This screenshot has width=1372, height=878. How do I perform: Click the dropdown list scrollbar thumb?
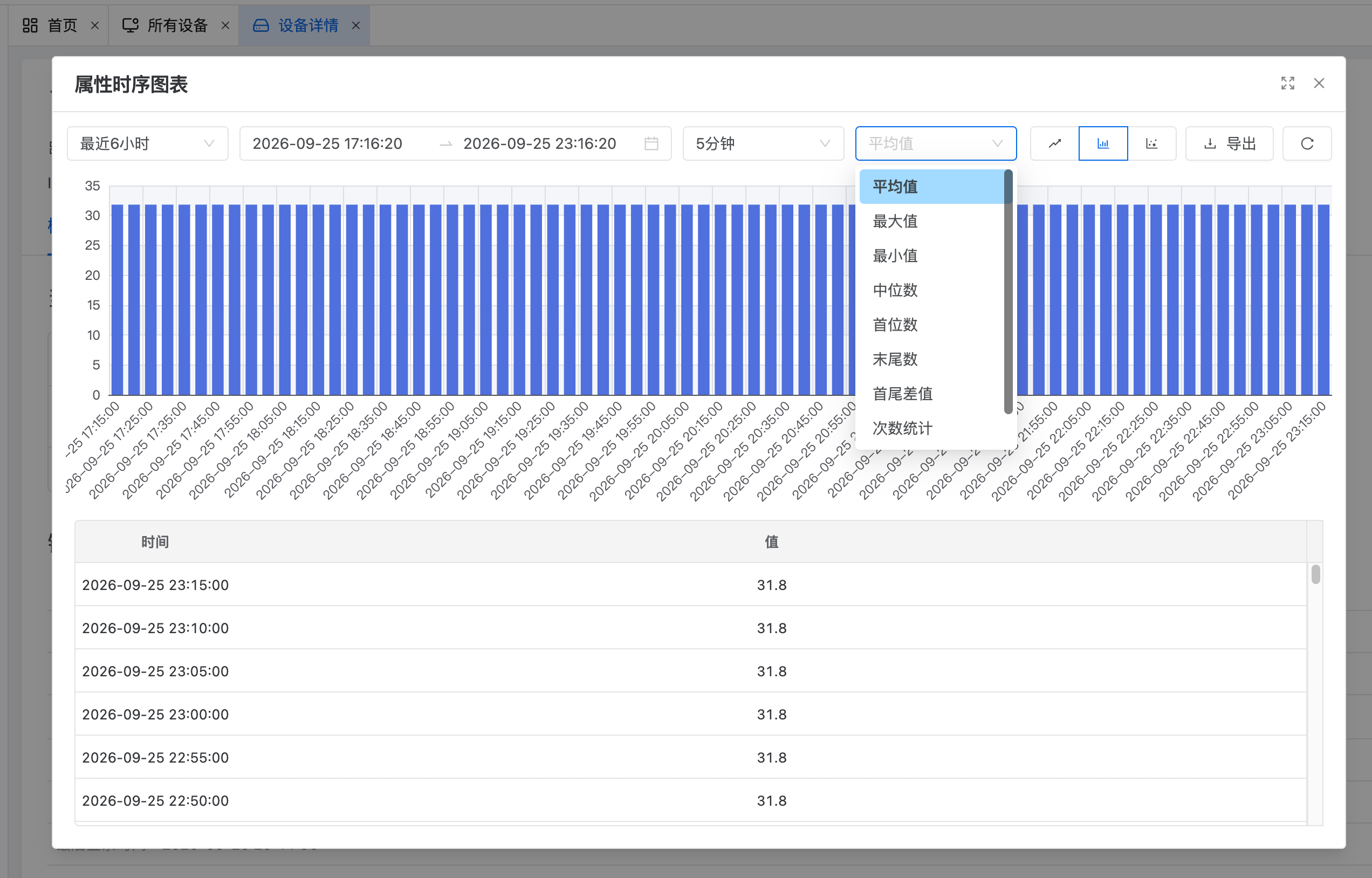(x=1009, y=291)
